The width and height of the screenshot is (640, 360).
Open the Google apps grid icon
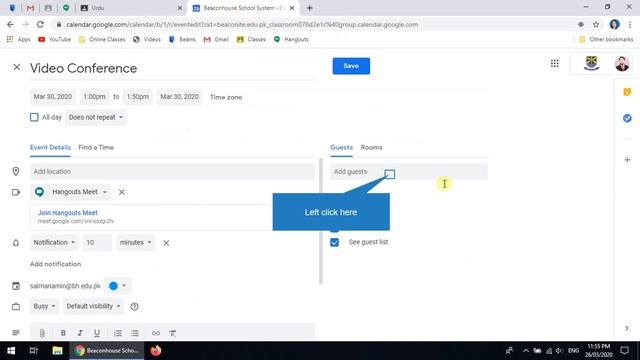click(554, 63)
